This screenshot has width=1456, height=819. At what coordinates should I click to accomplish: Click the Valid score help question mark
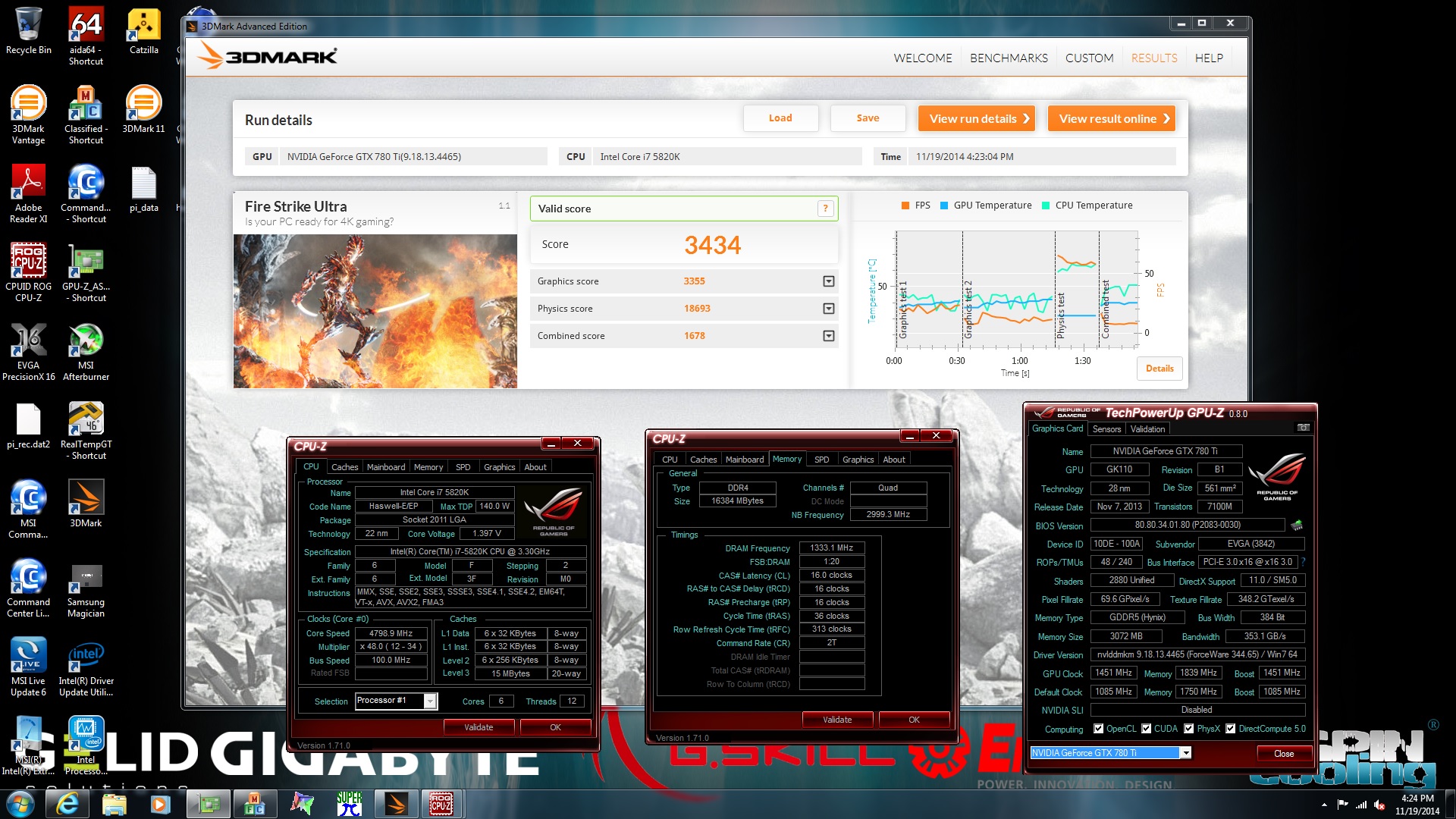pyautogui.click(x=825, y=209)
